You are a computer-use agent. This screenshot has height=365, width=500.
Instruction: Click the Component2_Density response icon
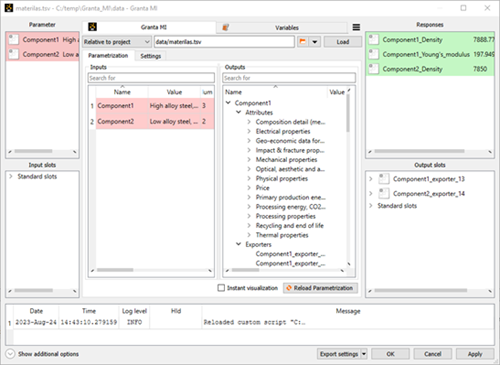point(374,69)
